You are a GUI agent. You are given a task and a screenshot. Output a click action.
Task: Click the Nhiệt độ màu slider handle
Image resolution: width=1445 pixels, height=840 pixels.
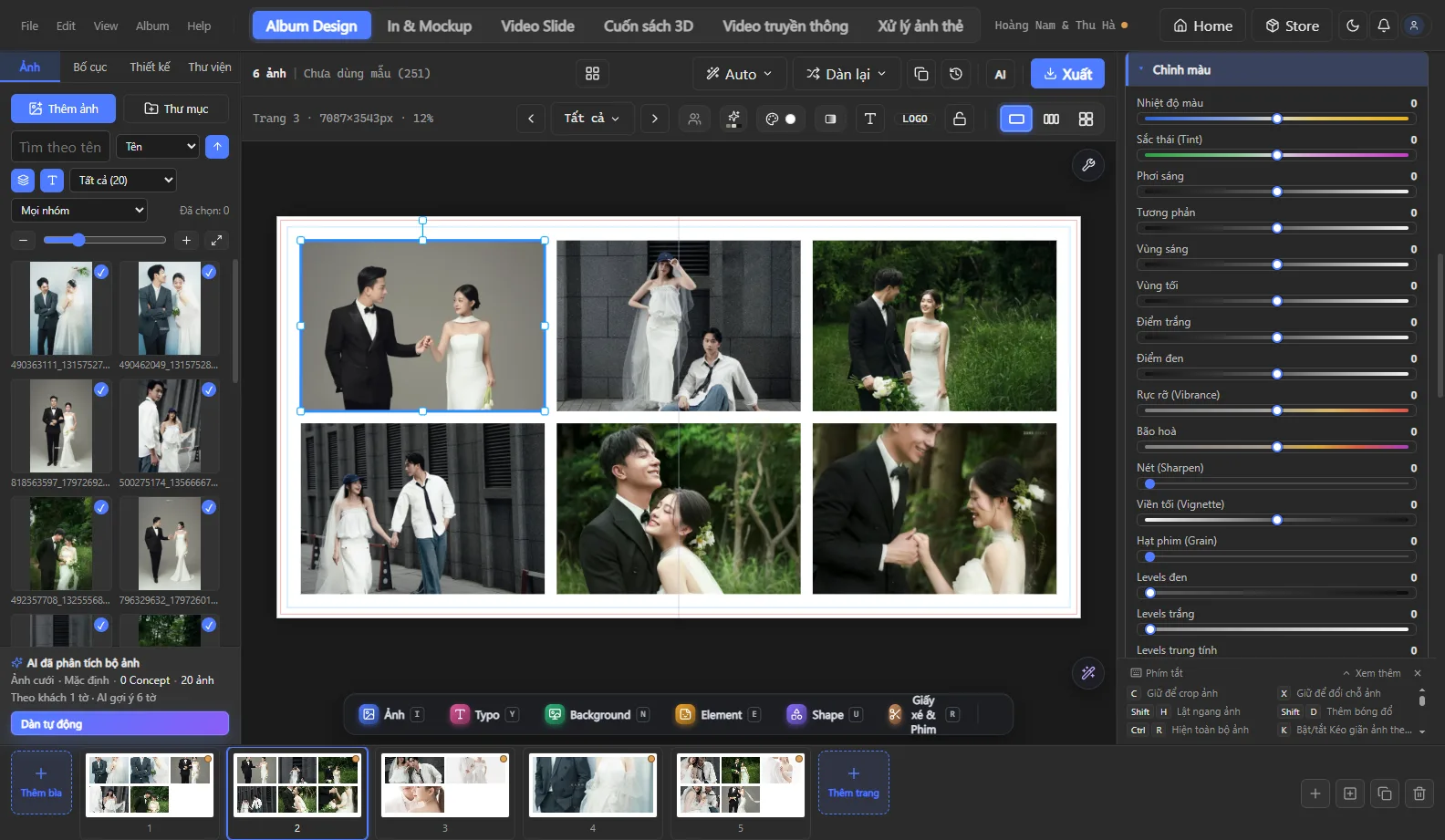pyautogui.click(x=1277, y=119)
